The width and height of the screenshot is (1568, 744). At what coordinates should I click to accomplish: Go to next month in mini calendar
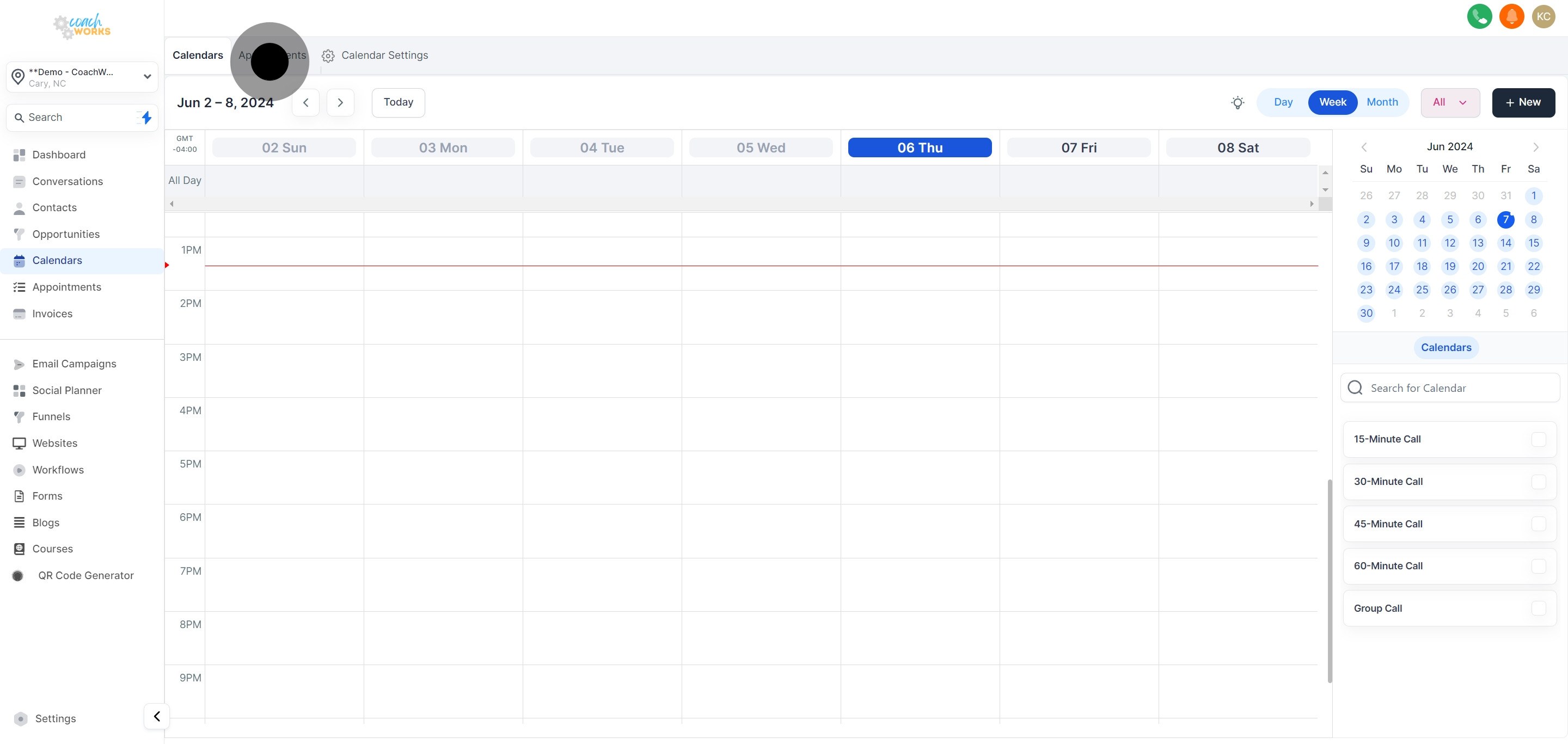tap(1536, 147)
